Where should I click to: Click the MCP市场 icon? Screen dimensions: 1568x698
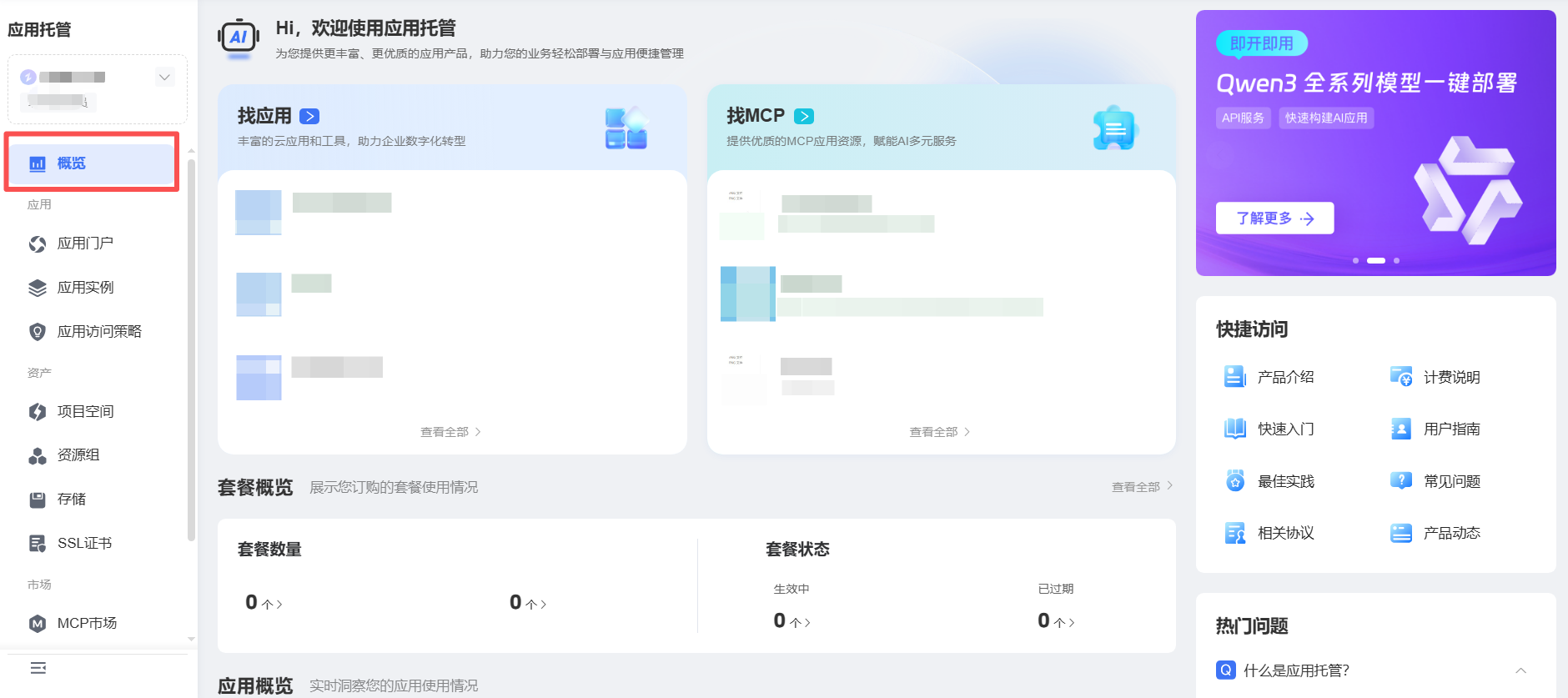(x=38, y=624)
